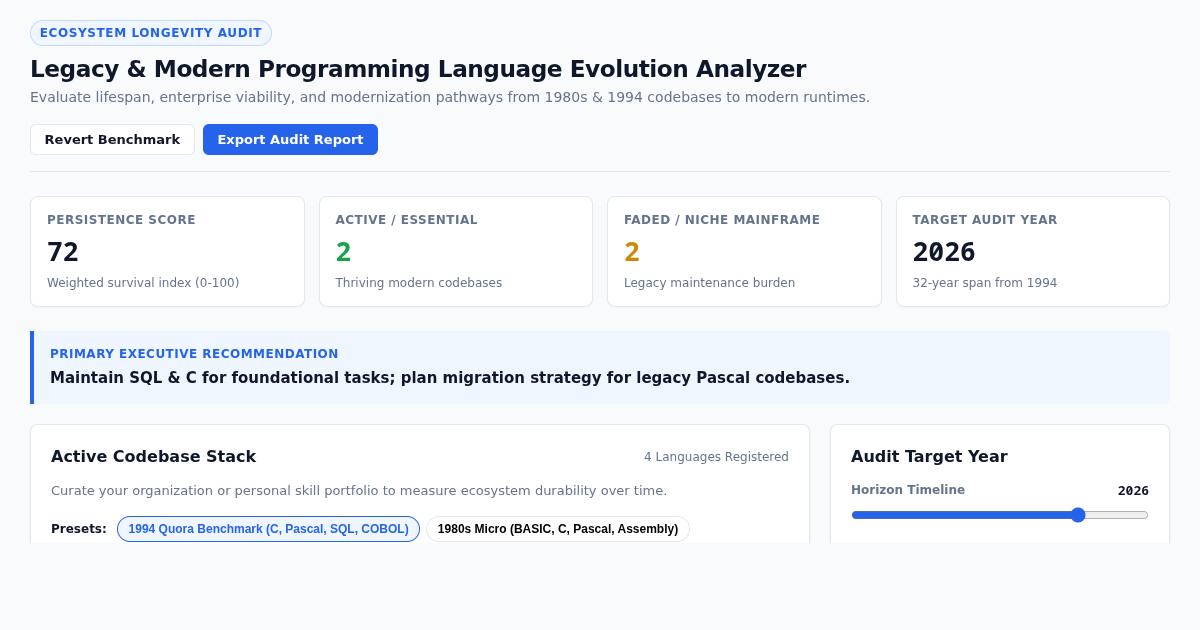Viewport: 1200px width, 630px height.
Task: Click the '32-year span from 1994' note
Action: (x=985, y=283)
